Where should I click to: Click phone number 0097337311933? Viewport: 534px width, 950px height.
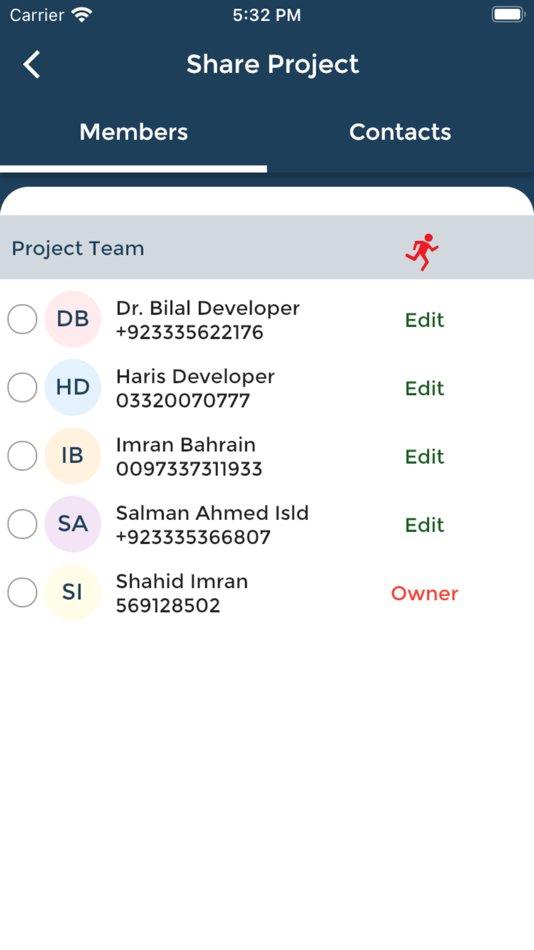189,470
